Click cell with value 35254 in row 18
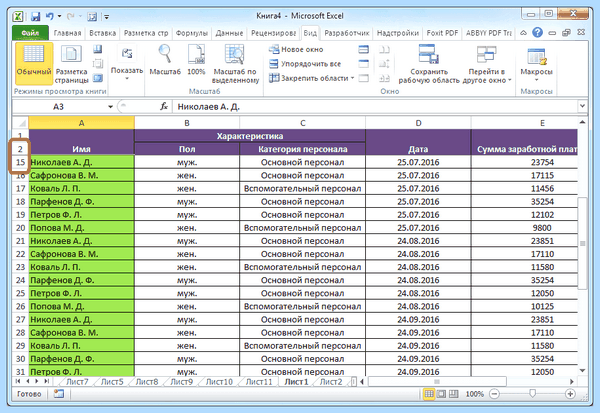The image size is (600, 413). pyautogui.click(x=524, y=202)
